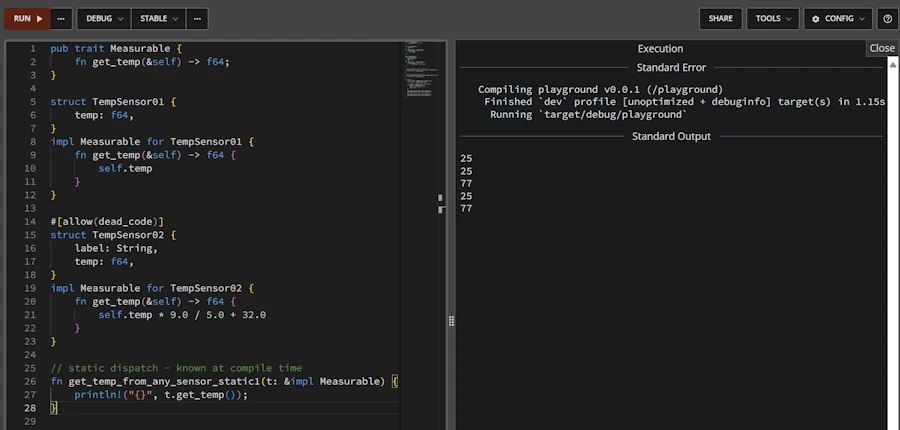Open the STABLE channel dropdown

158,18
